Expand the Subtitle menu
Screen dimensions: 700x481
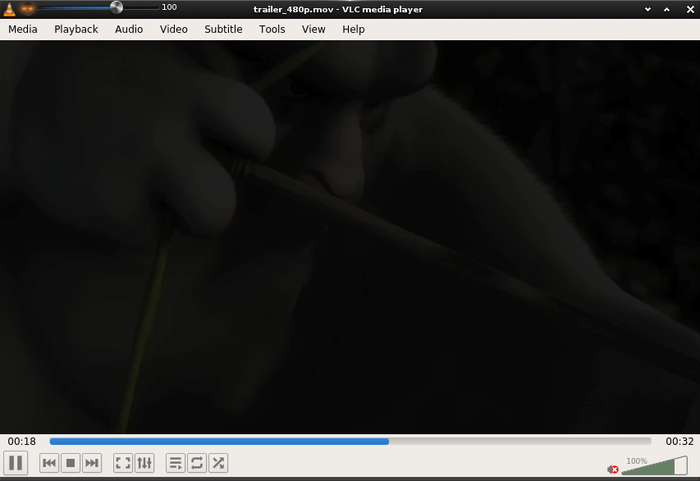224,29
